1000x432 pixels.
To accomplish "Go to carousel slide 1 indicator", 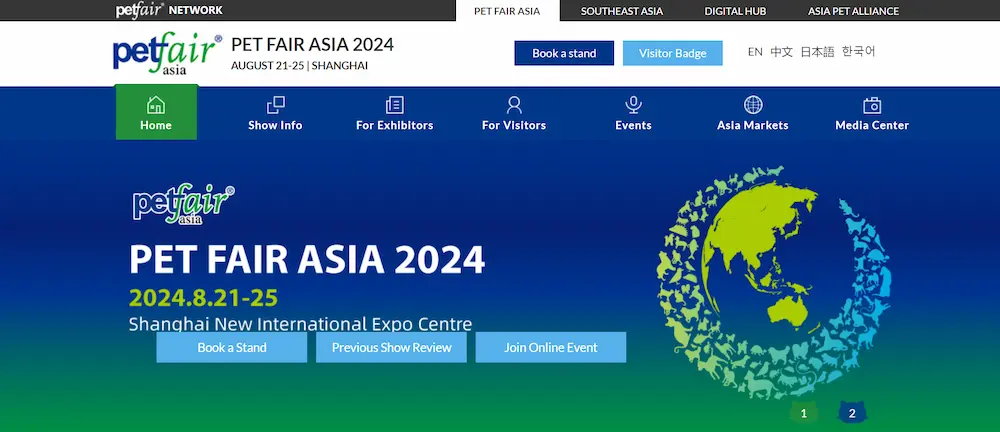I will 804,413.
